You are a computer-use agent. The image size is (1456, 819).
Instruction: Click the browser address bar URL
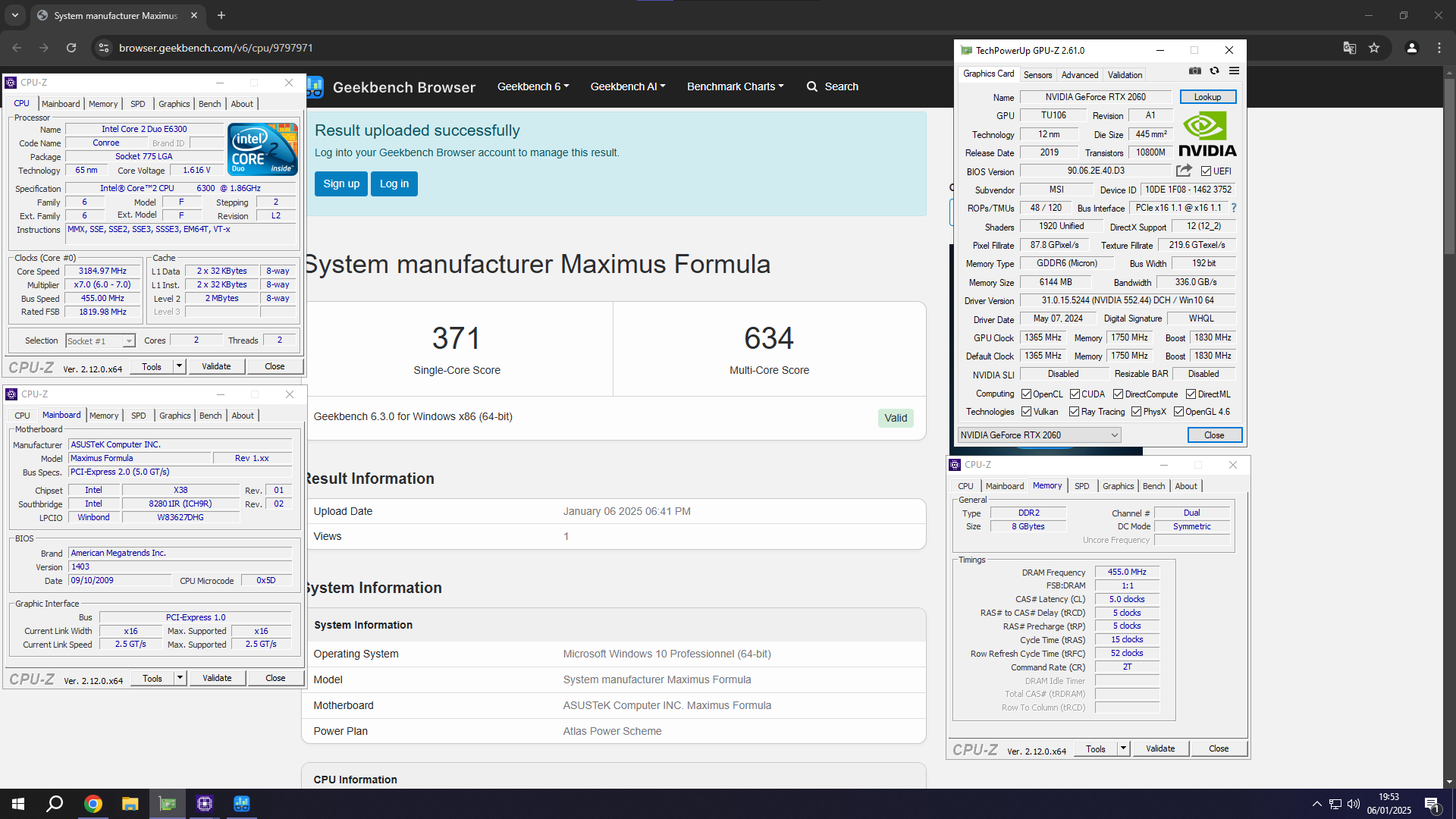coord(216,48)
